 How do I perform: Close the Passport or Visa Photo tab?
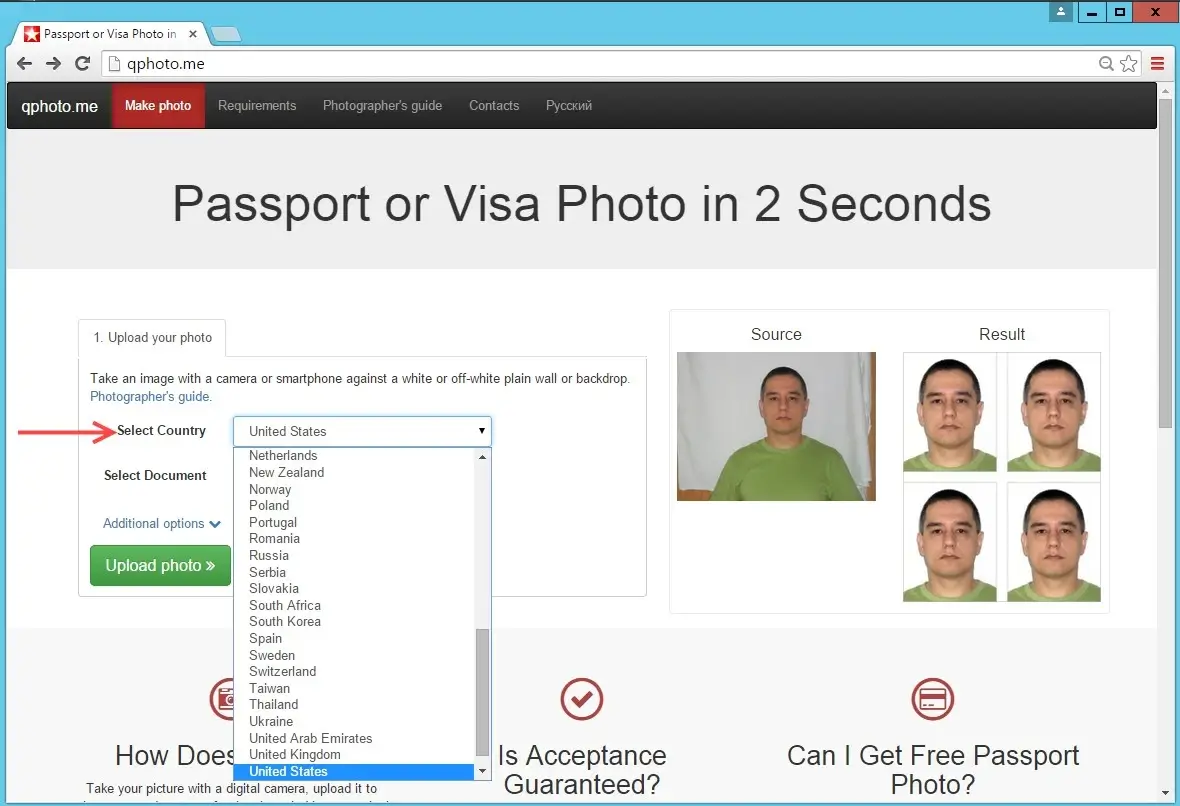[193, 34]
